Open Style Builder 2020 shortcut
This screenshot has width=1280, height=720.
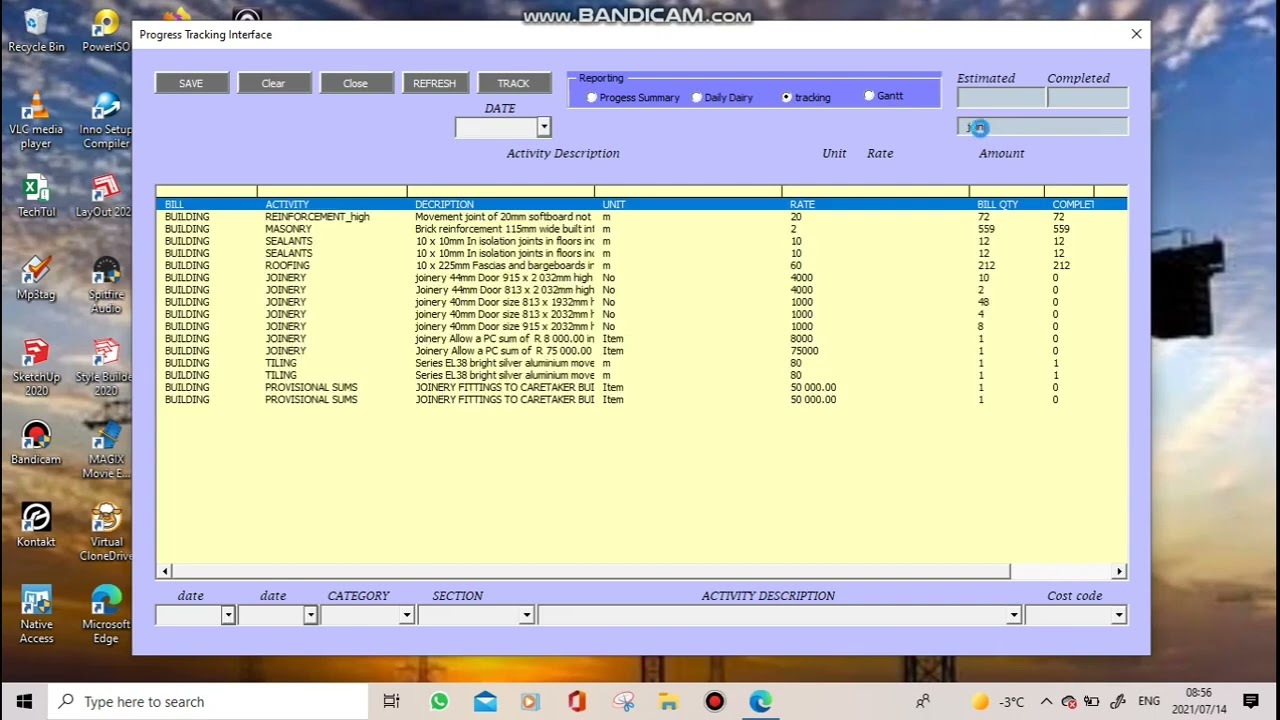[104, 367]
